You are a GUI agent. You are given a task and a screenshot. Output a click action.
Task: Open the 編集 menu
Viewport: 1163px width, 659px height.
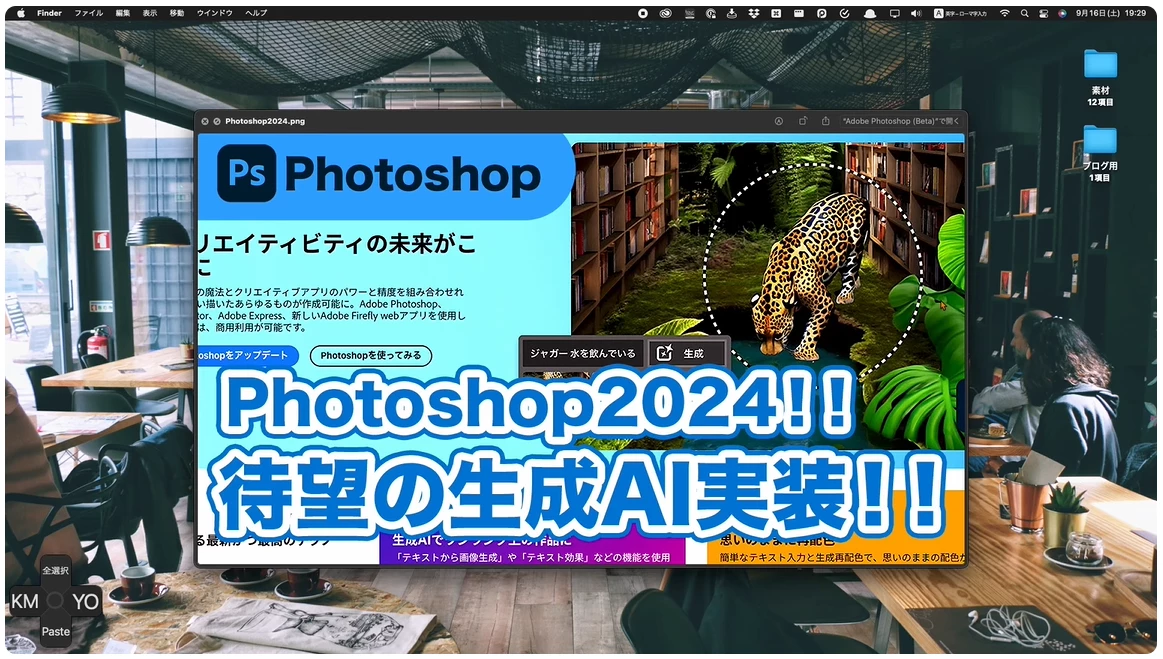(123, 13)
